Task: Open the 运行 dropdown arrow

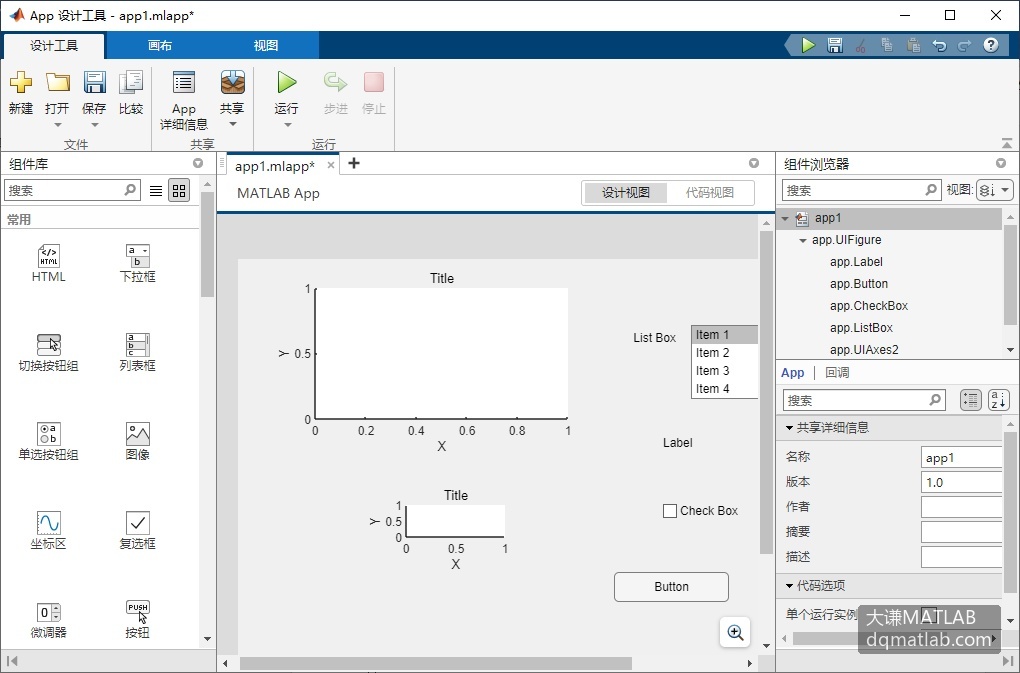Action: pos(286,124)
